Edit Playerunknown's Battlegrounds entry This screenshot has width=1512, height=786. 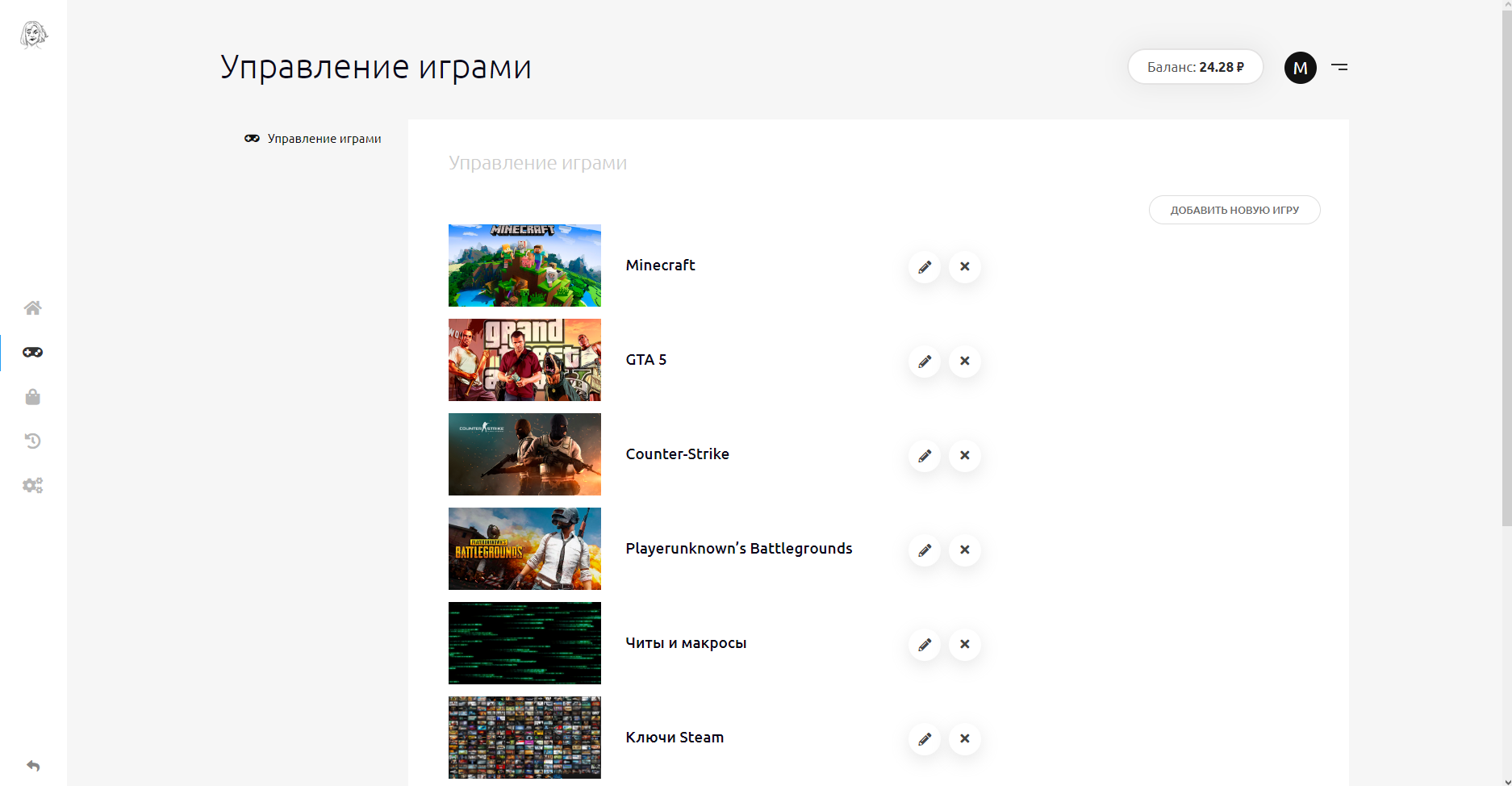coord(925,550)
